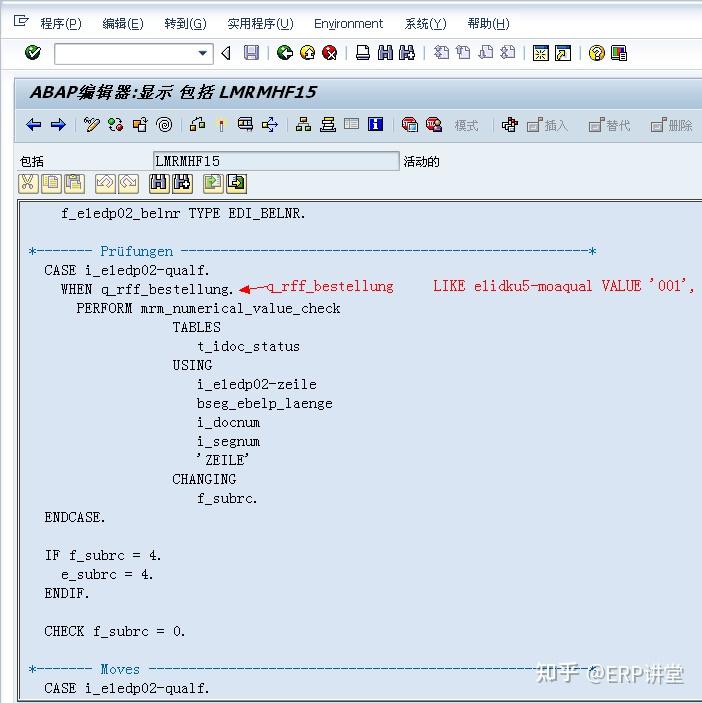Click the Find binoculars in the standard toolbar

pos(386,53)
